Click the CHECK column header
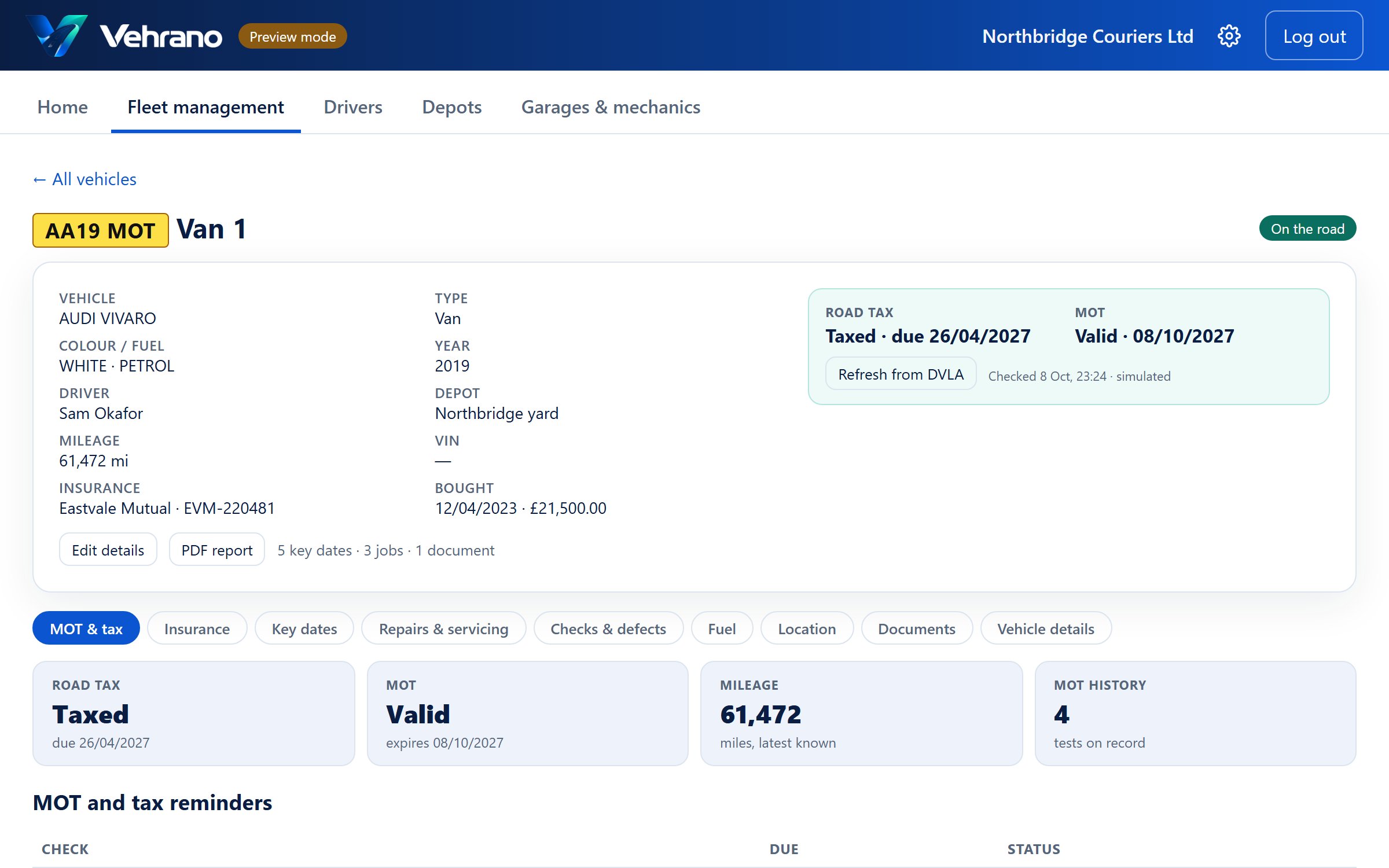This screenshot has height=868, width=1389. click(x=65, y=849)
